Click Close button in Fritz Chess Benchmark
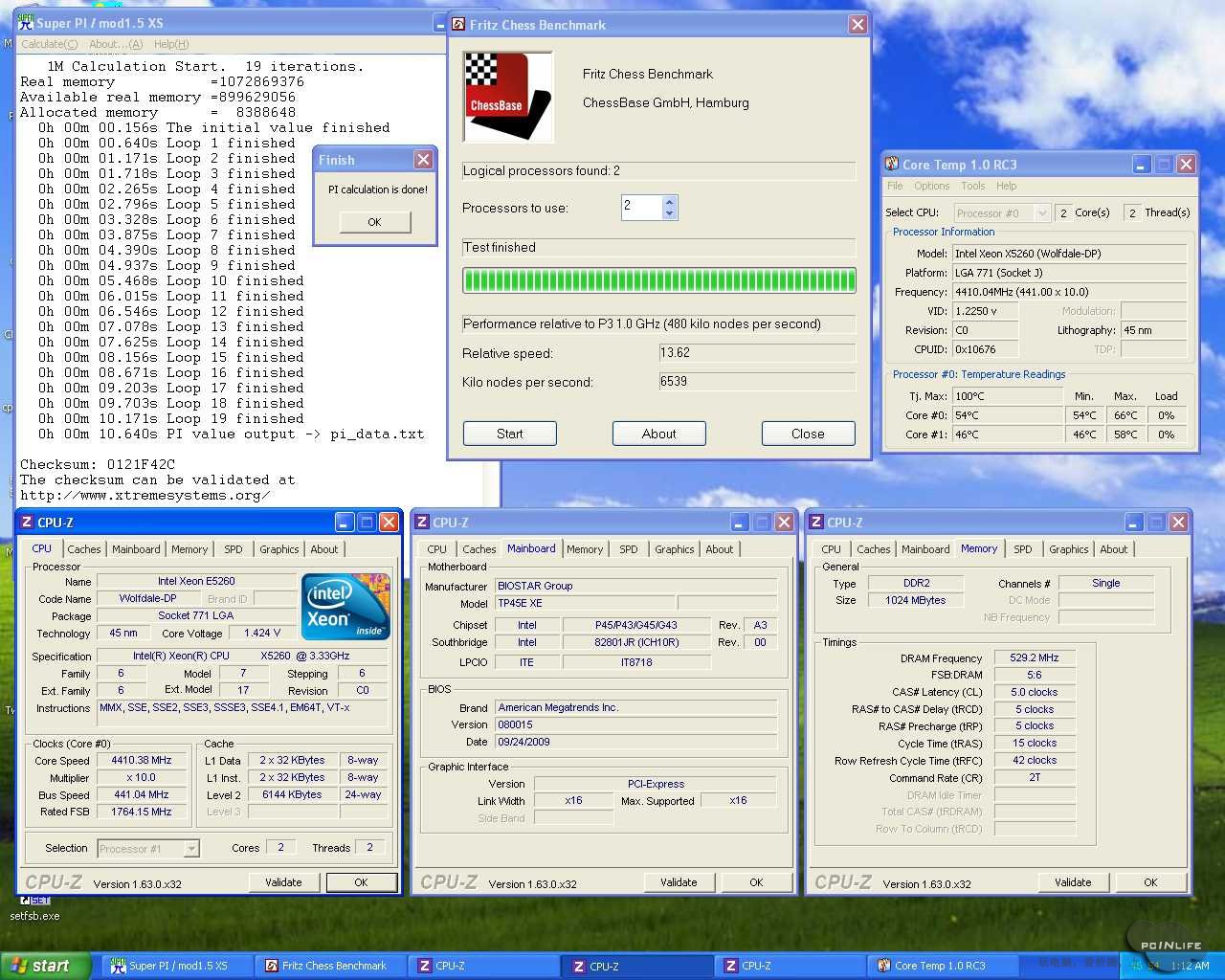Screen dimensions: 1225x980 [808, 434]
